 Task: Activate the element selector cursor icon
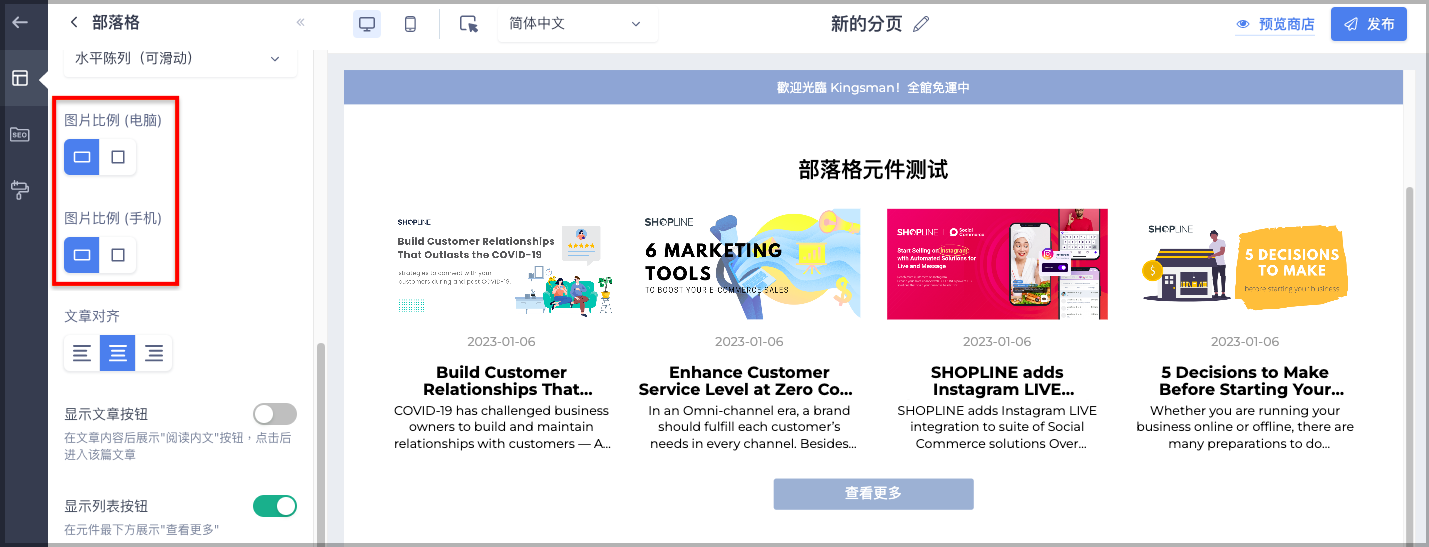[x=468, y=24]
